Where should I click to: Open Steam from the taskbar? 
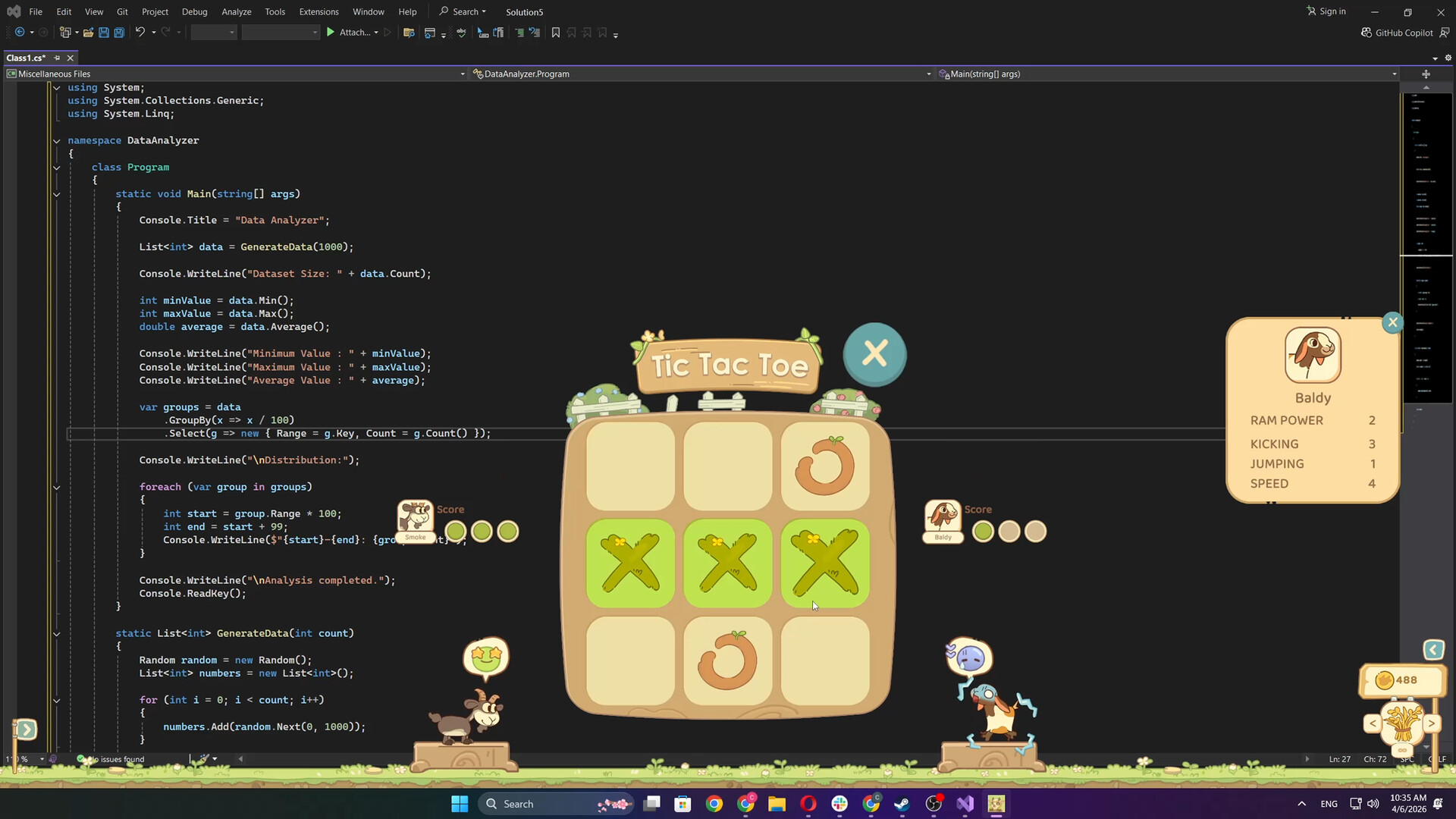902,804
